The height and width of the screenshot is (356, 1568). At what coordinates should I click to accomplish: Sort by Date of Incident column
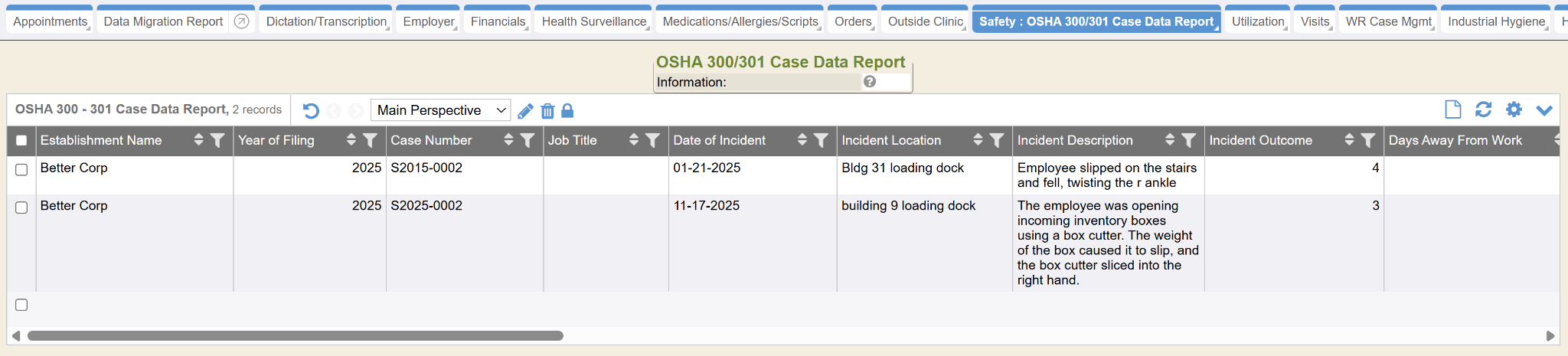[802, 140]
